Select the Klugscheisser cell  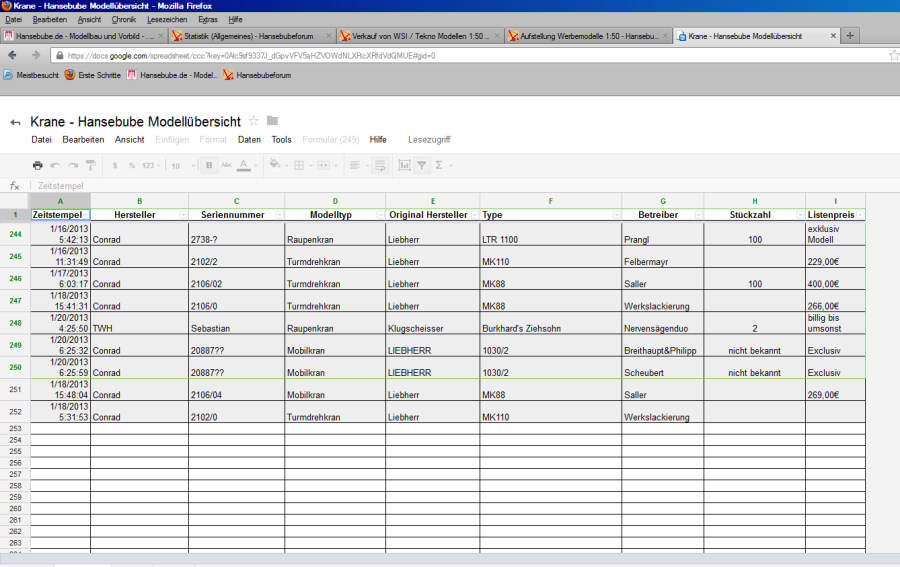(x=432, y=323)
